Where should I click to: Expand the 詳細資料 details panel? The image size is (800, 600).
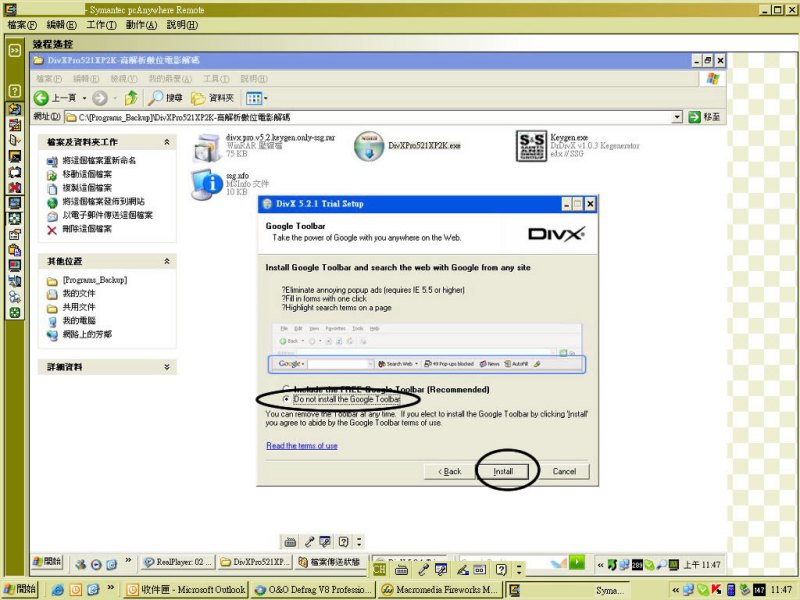click(166, 367)
